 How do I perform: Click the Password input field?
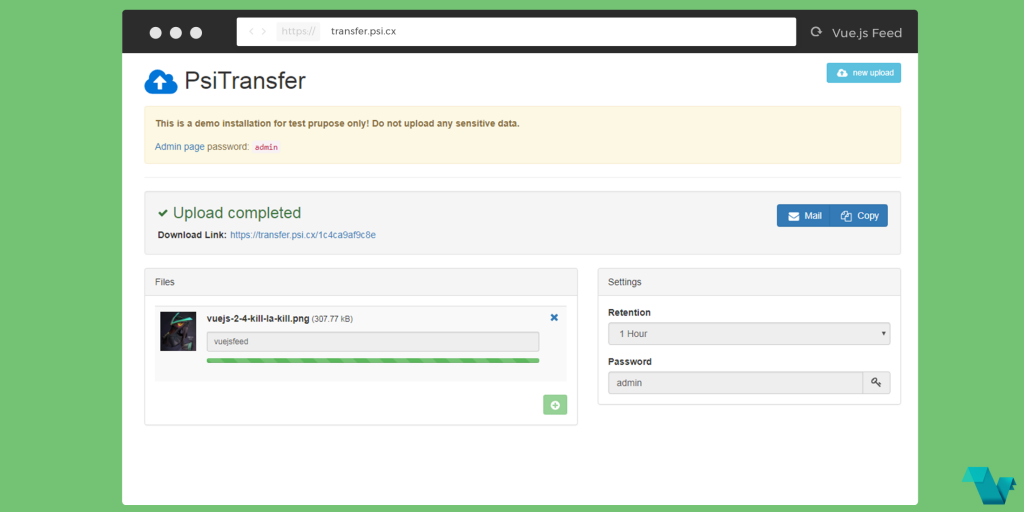pos(735,383)
